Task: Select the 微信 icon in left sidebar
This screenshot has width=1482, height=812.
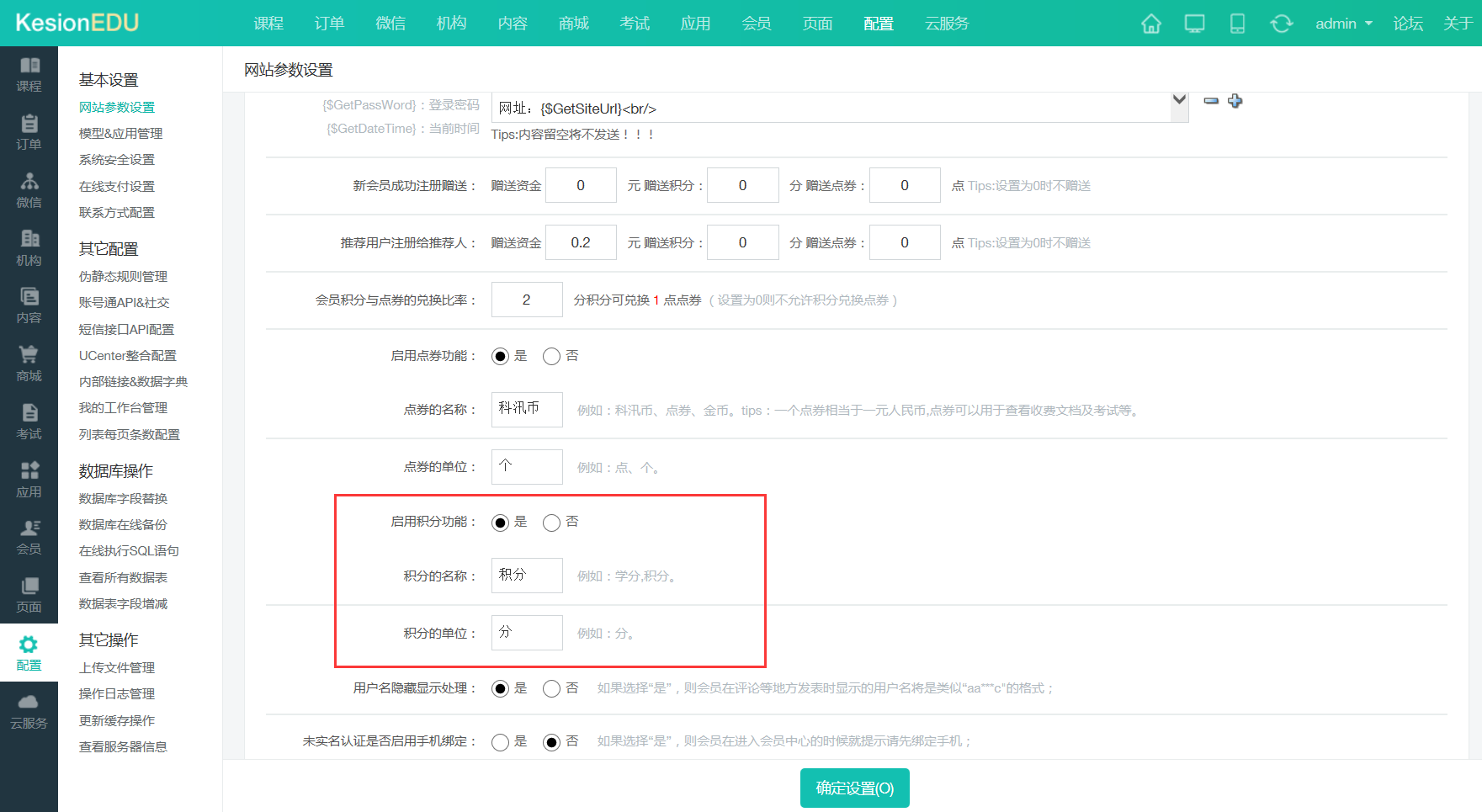Action: coord(29,189)
